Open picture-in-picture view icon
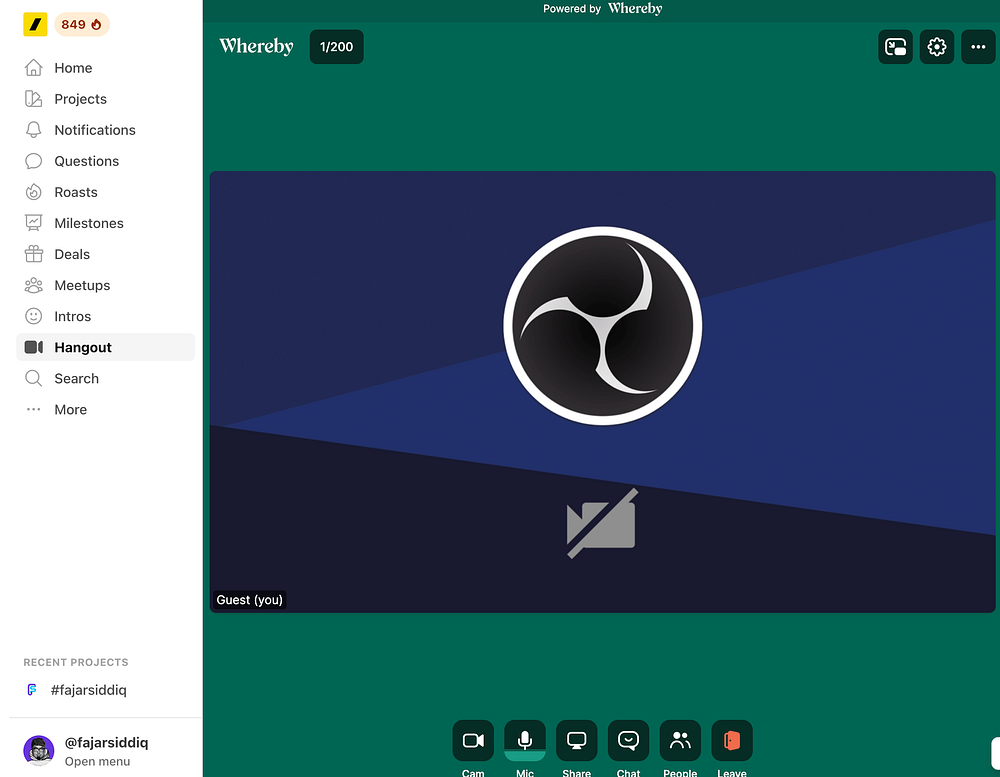 click(x=895, y=47)
